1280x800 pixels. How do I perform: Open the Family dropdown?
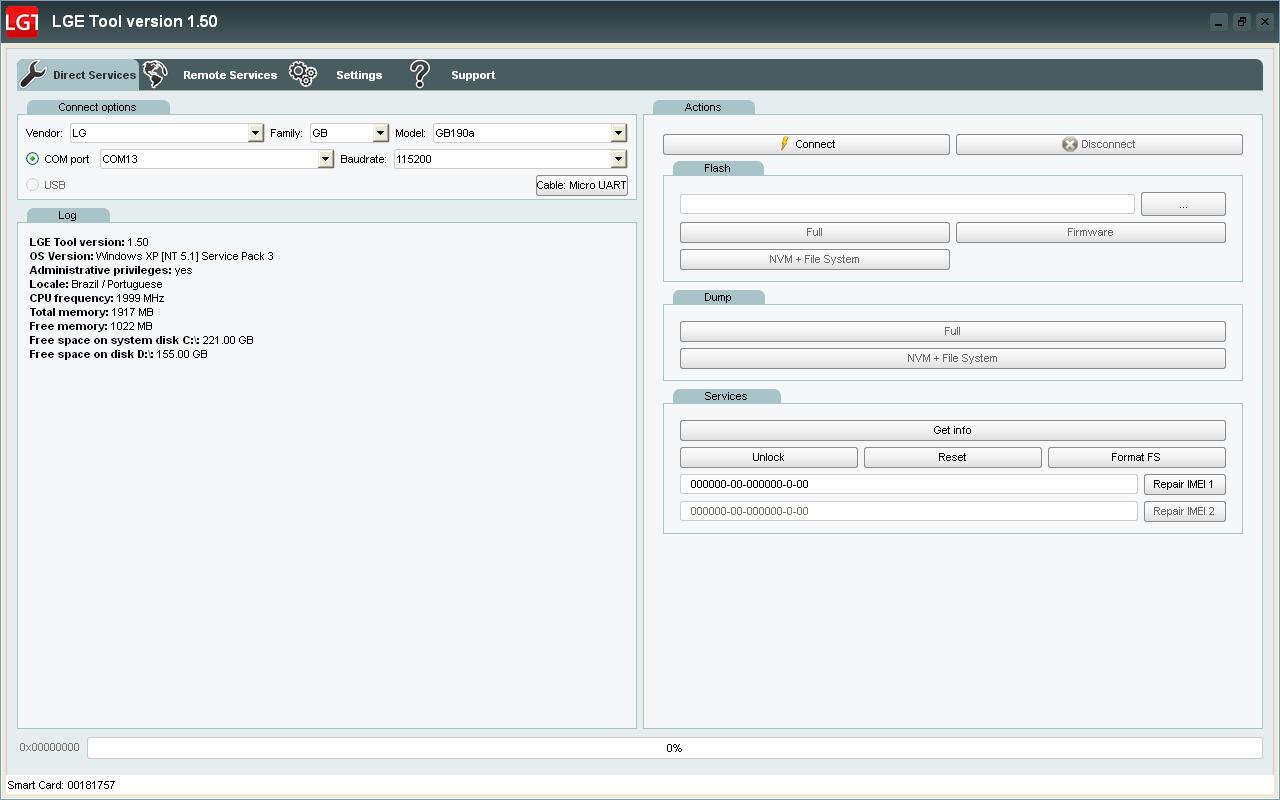click(x=380, y=133)
